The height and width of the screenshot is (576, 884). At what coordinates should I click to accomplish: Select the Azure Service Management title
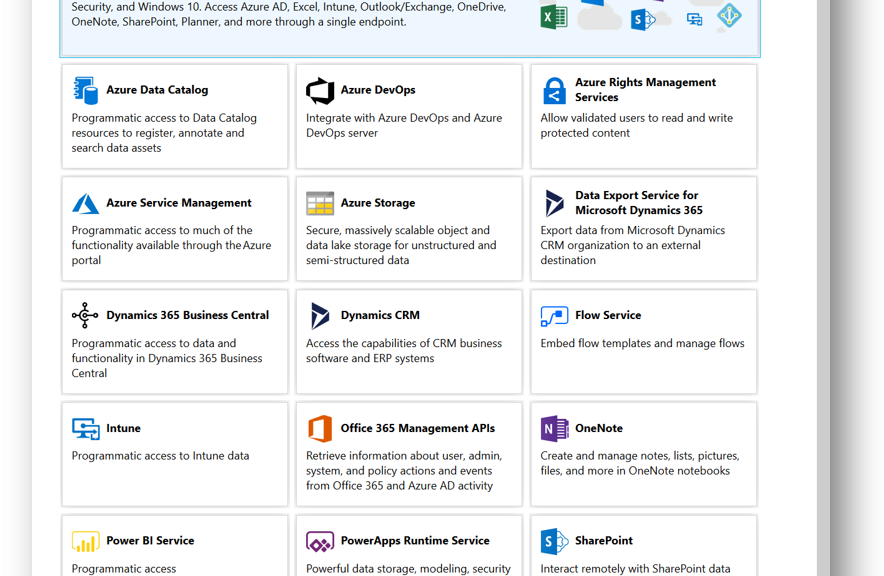point(179,203)
